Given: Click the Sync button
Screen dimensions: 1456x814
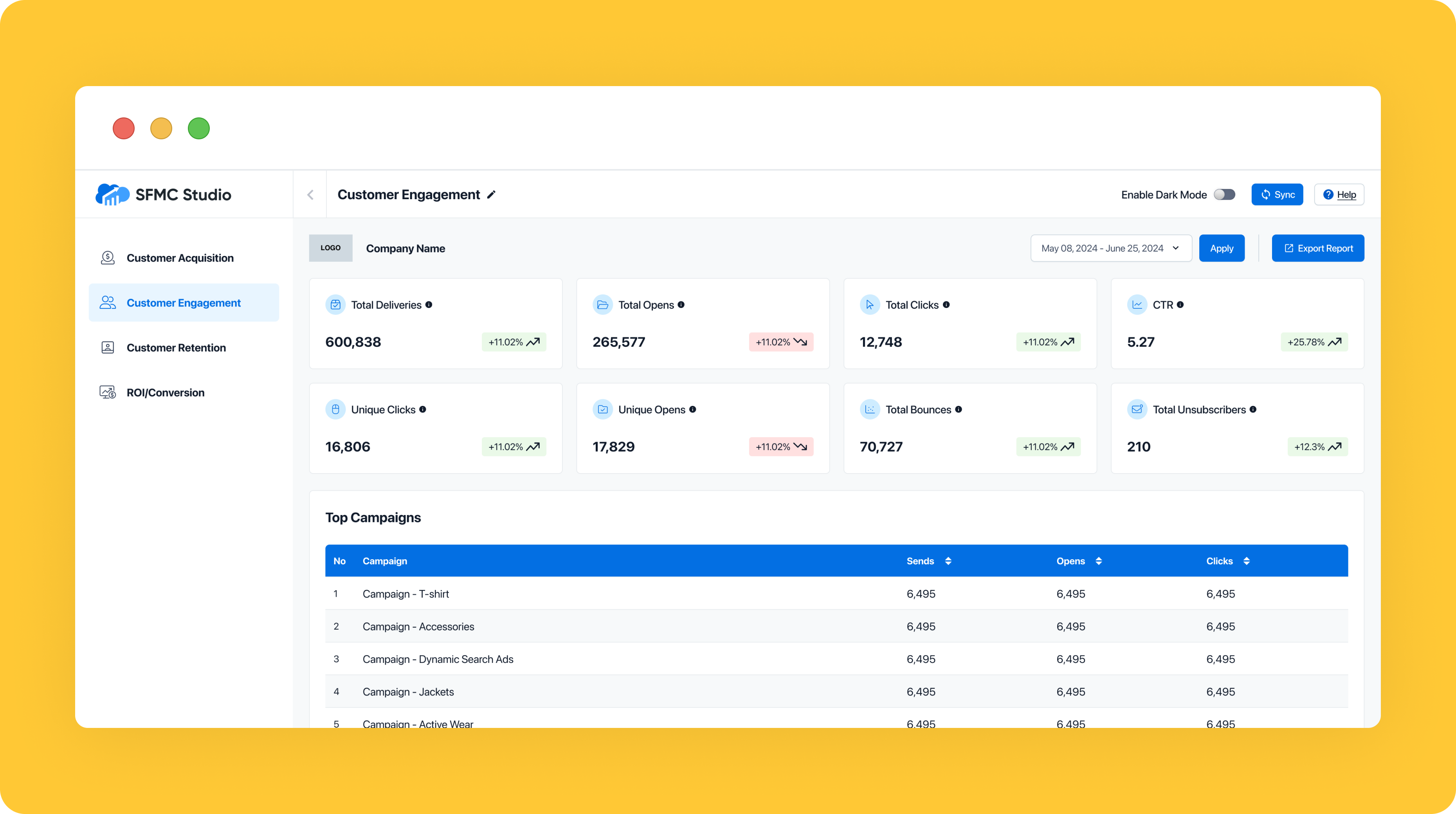Looking at the screenshot, I should coord(1277,194).
